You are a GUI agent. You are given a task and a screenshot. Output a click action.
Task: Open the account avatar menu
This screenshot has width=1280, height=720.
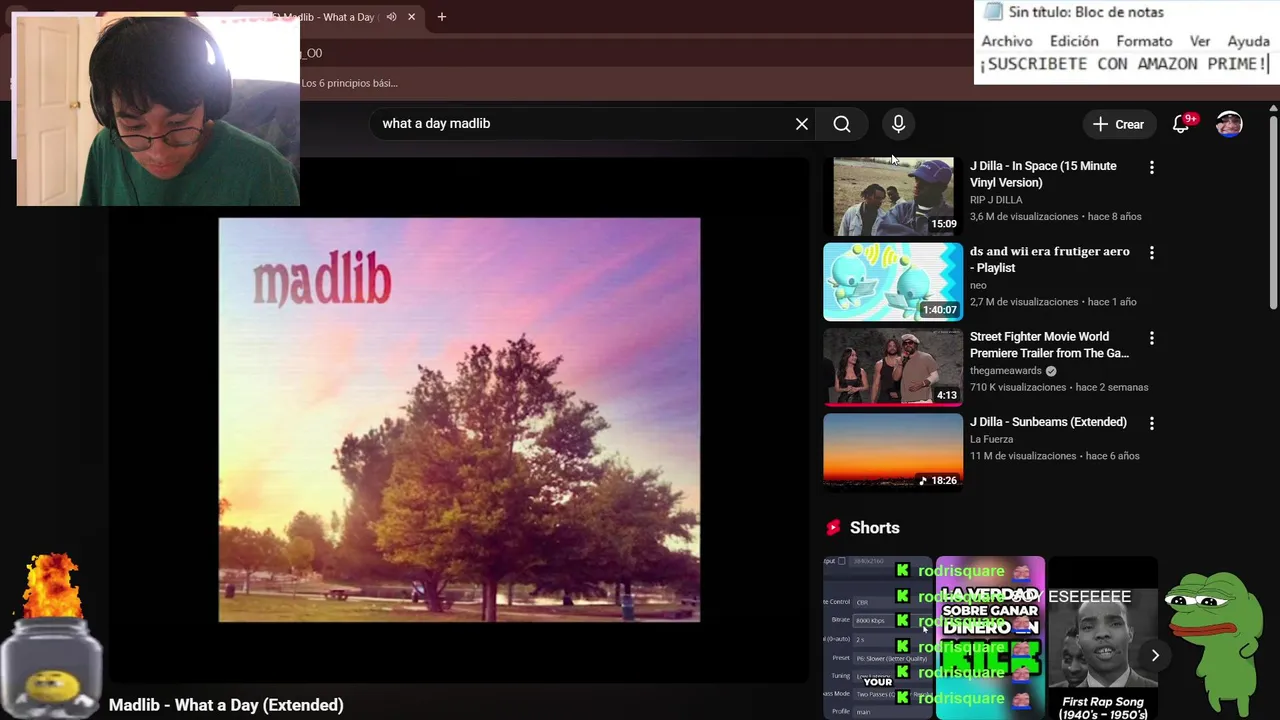(1229, 124)
